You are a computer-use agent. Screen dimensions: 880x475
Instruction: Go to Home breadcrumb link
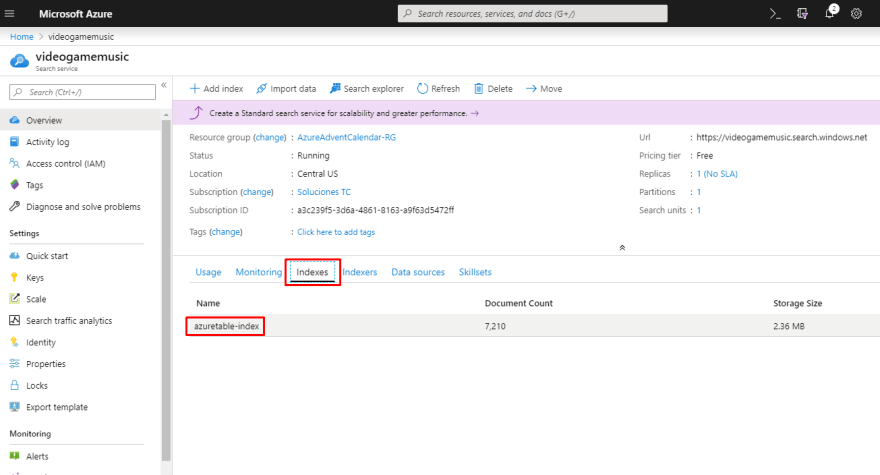pyautogui.click(x=22, y=36)
